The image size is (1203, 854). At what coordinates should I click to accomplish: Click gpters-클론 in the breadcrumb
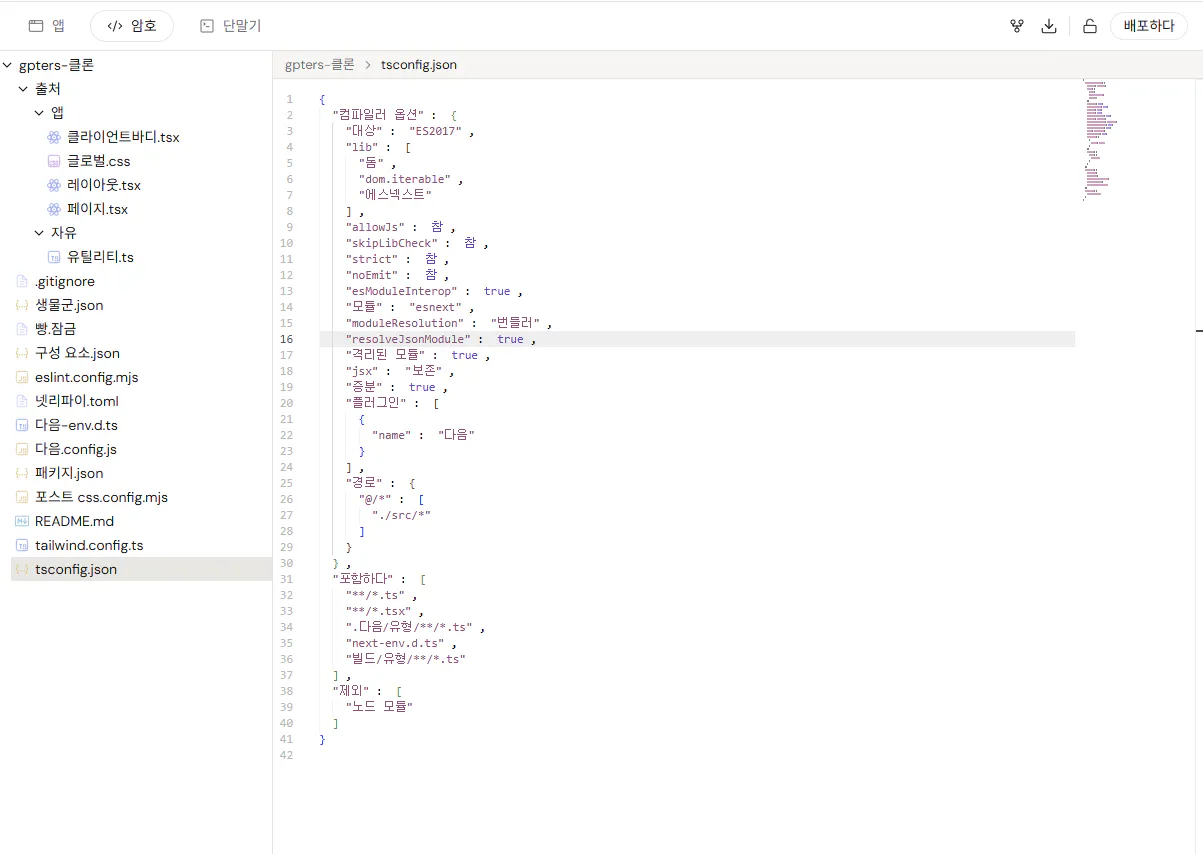tap(319, 65)
